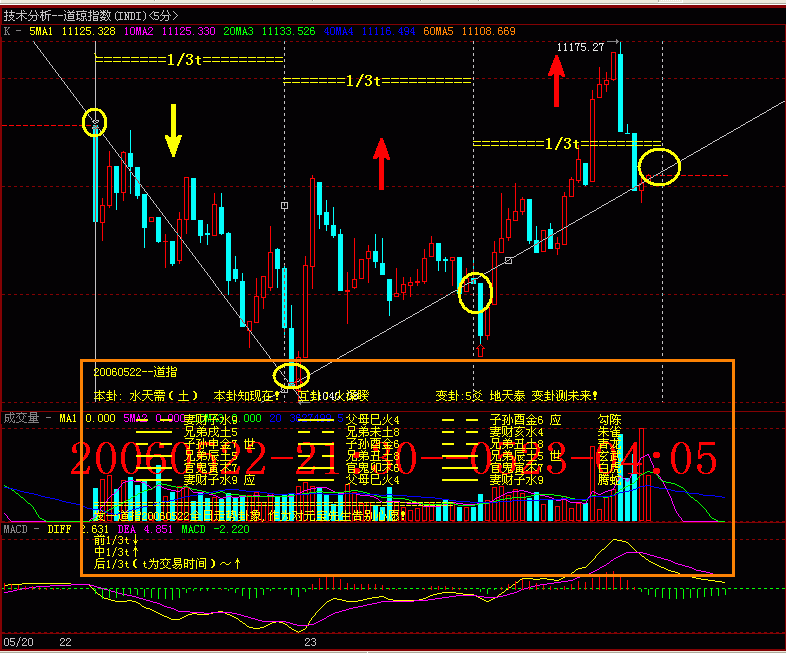Image resolution: width=786 pixels, height=653 pixels.
Task: Click the 朱雀 label
Action: coord(610,431)
